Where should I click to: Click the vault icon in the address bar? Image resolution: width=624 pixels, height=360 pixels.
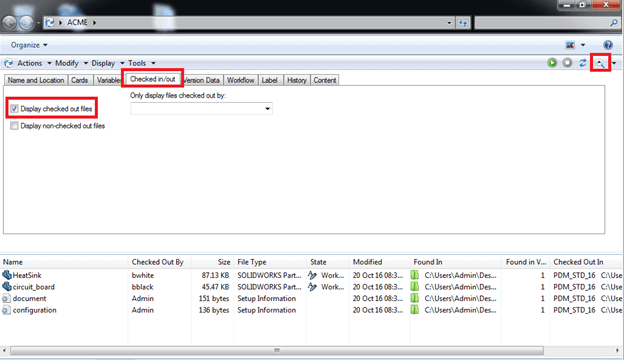[50, 23]
